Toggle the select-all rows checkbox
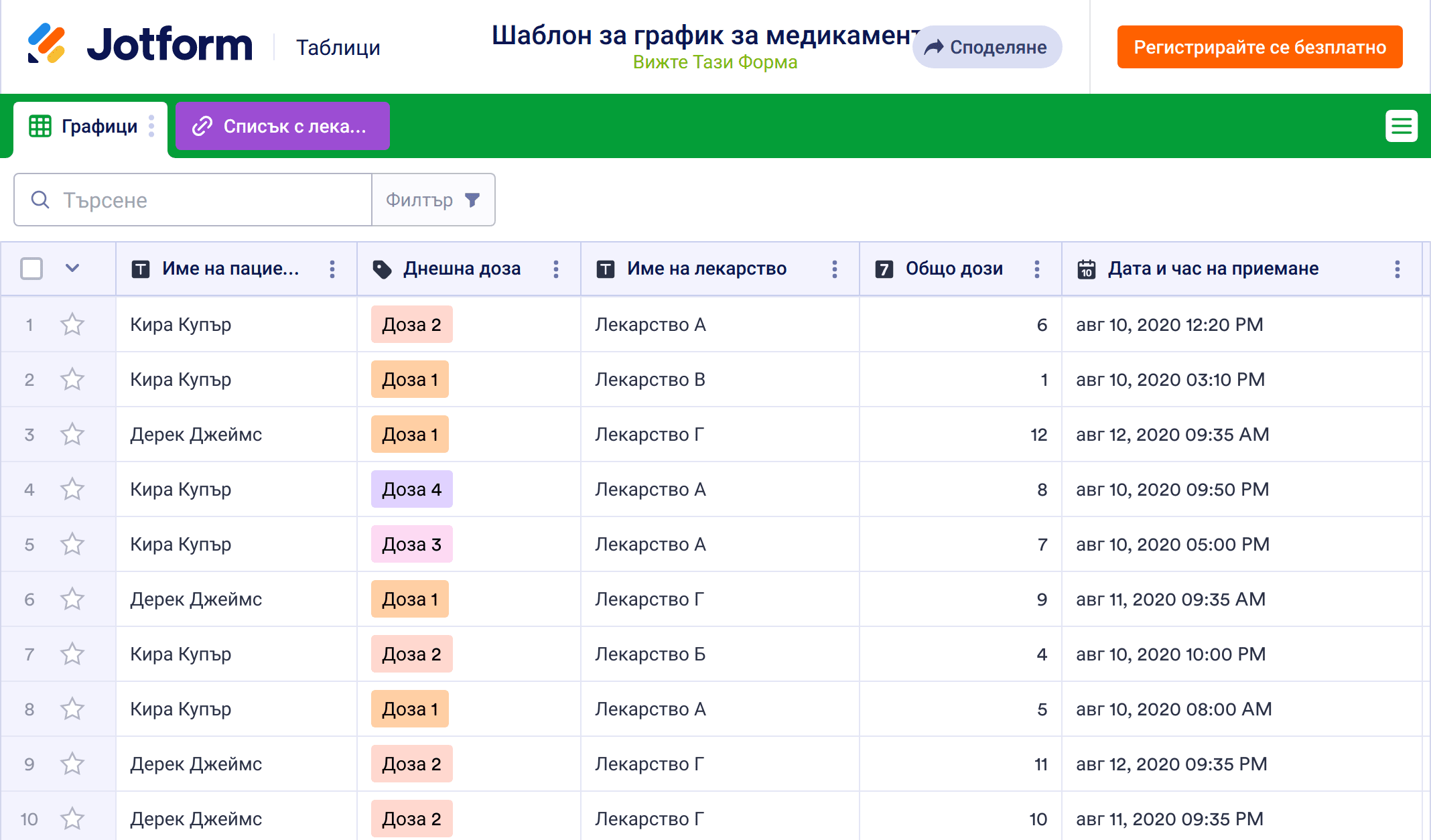Screen dimensions: 1431x840 coord(31,269)
